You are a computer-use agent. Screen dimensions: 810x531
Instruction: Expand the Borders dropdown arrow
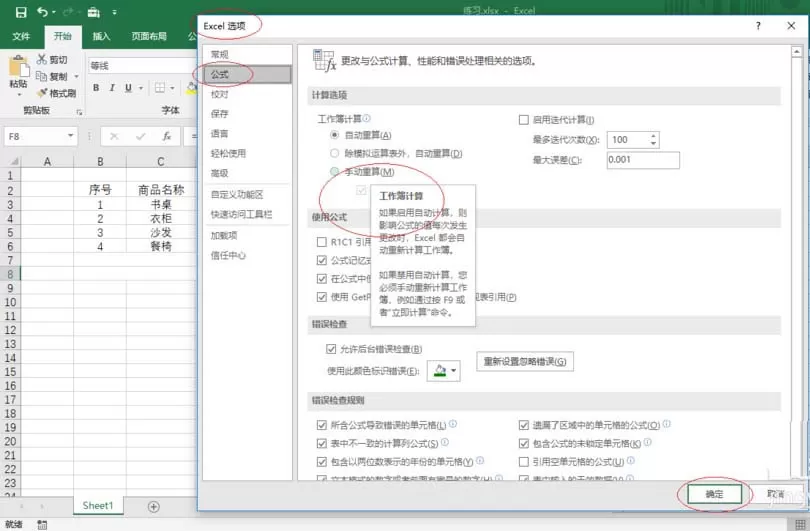pos(172,88)
